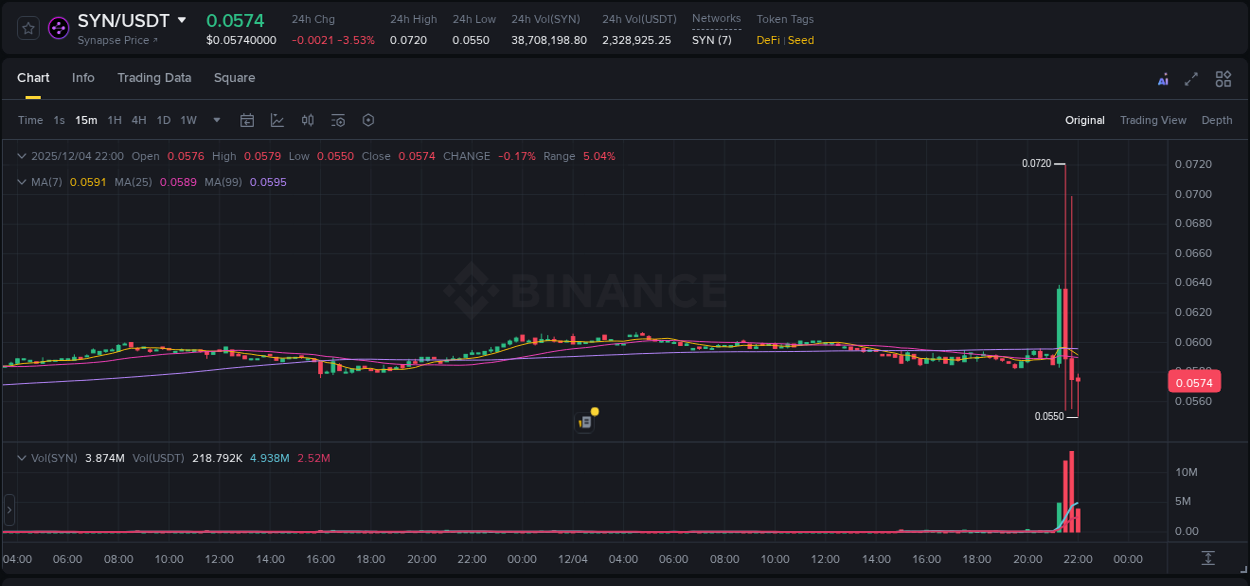Viewport: 1250px width, 586px height.
Task: Switch to the Depth view
Action: coord(1216,120)
